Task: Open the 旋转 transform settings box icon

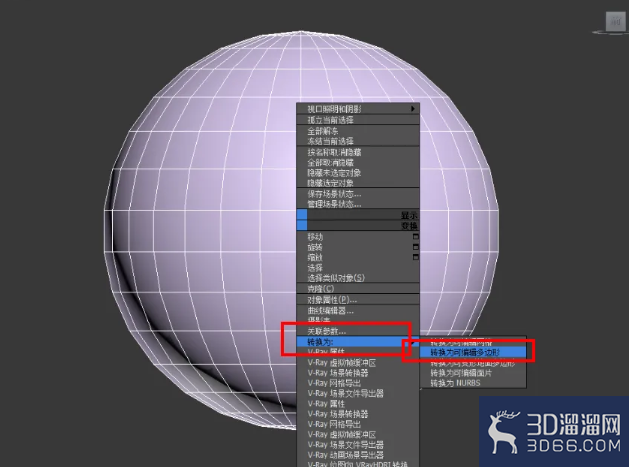Action: (416, 247)
